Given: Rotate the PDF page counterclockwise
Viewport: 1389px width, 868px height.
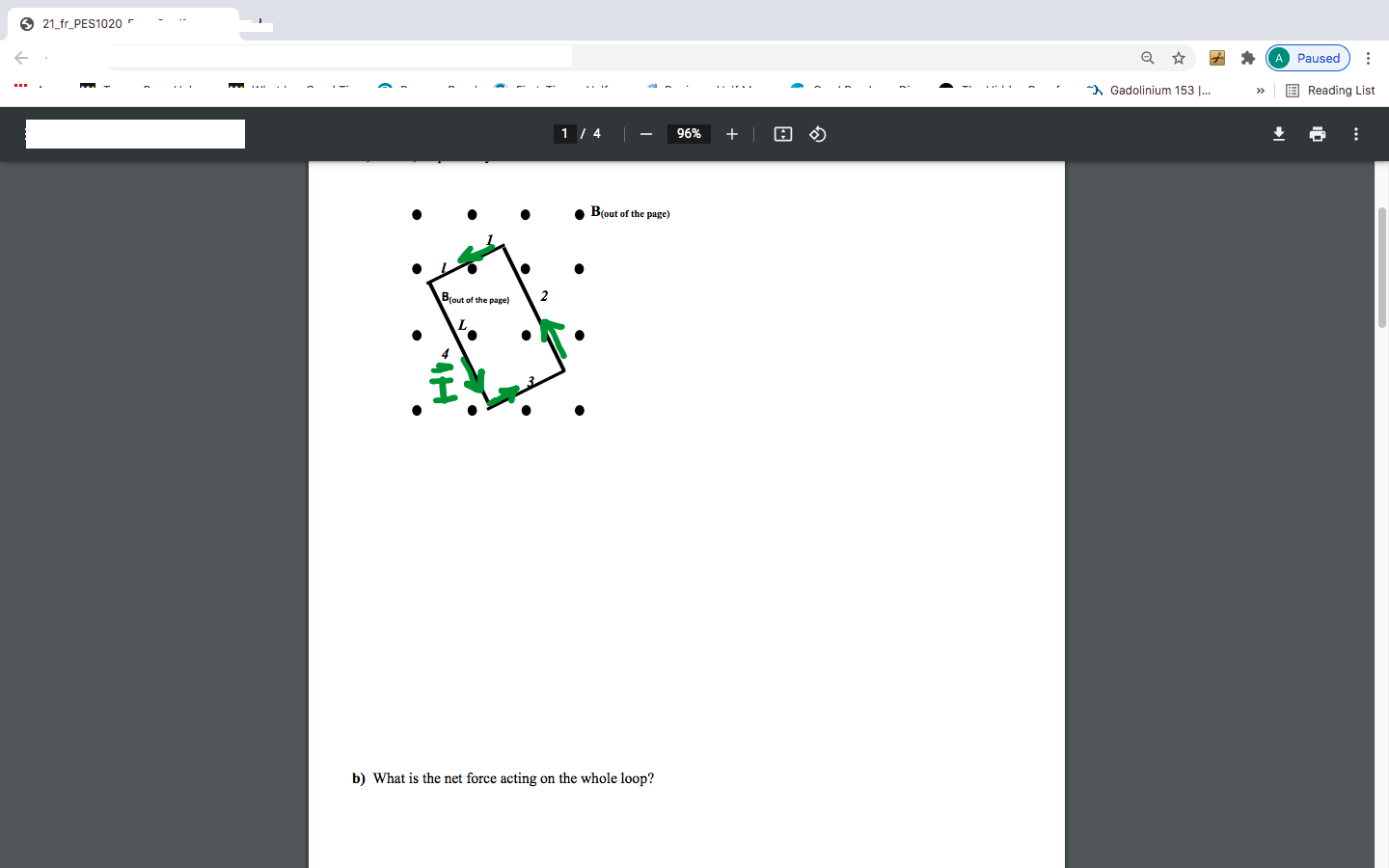Looking at the screenshot, I should [x=817, y=134].
